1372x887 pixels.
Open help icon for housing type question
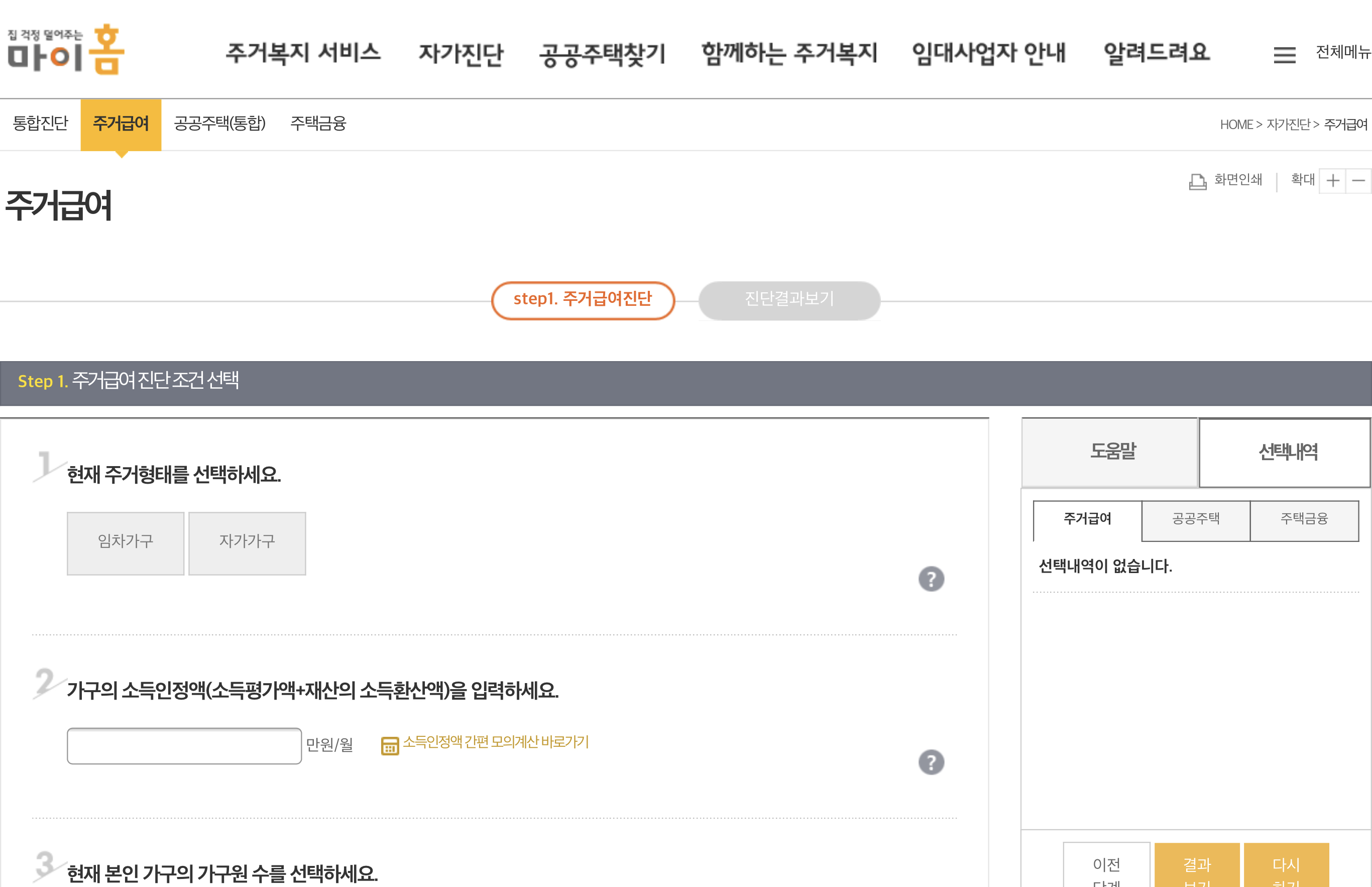(x=931, y=579)
